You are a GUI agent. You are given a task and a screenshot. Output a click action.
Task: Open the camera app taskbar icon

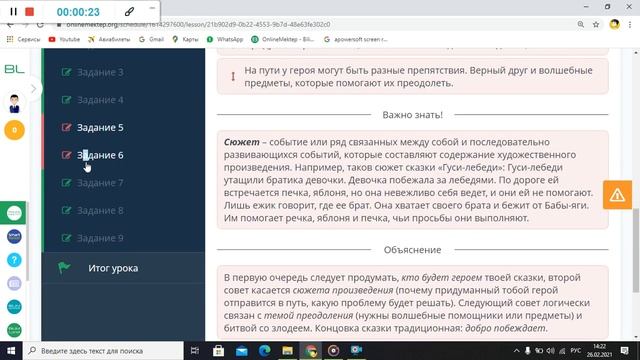click(356, 351)
